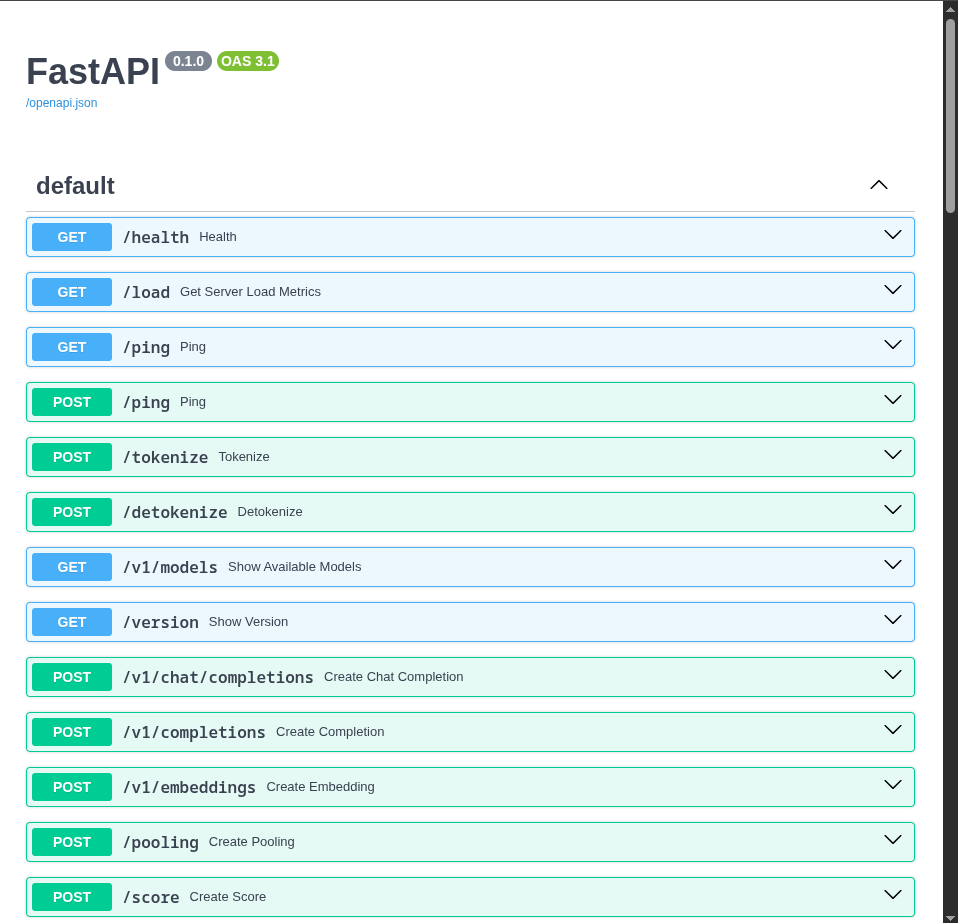Click the vertical scrollbar thumb
This screenshot has width=958, height=923.
coord(950,116)
